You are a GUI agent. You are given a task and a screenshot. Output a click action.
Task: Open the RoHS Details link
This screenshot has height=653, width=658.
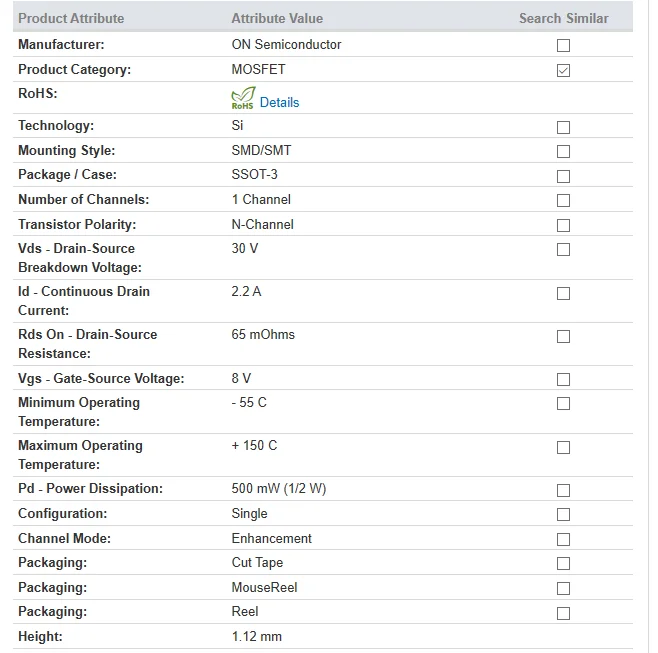click(x=279, y=102)
